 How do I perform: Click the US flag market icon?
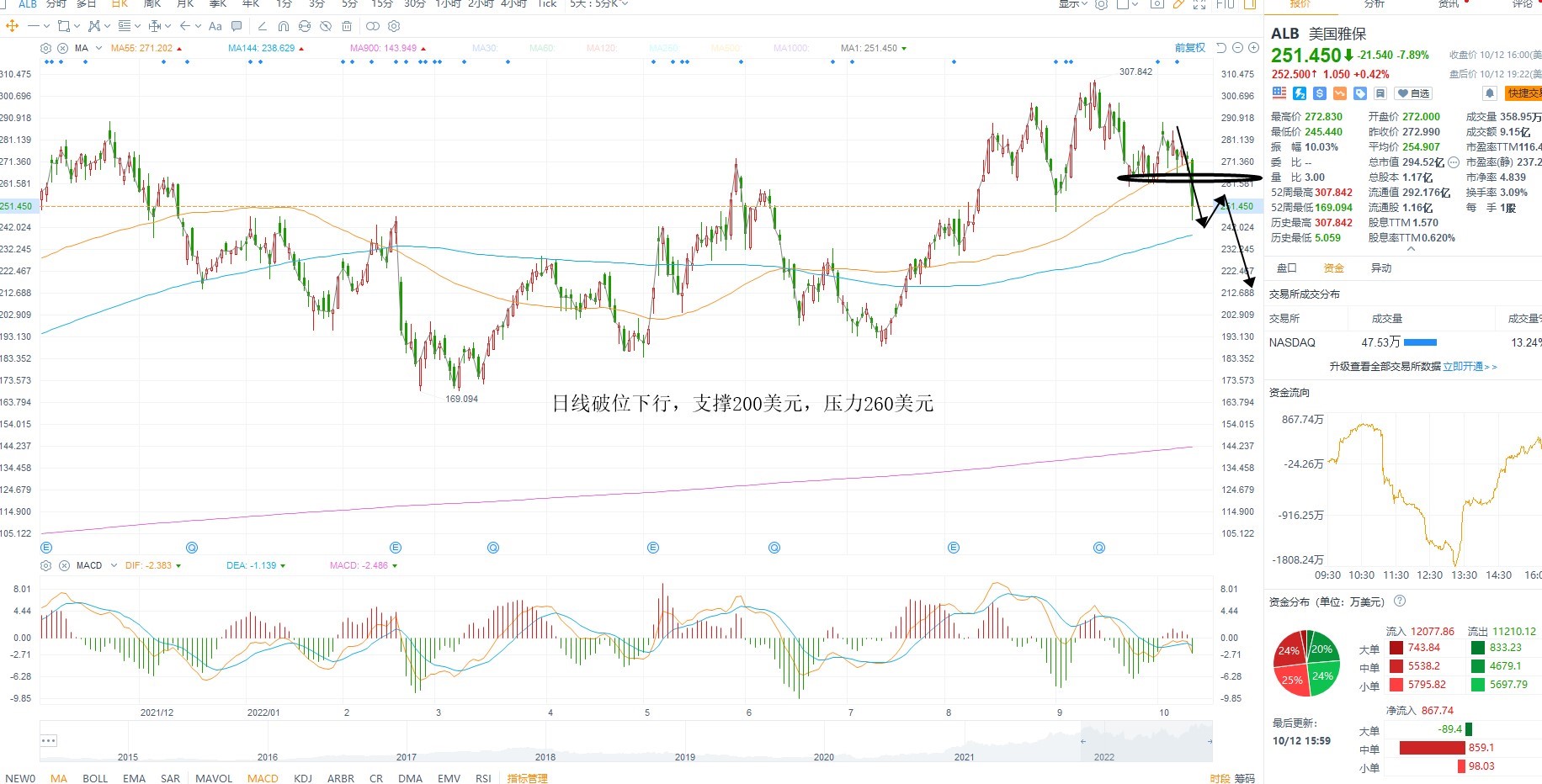[1279, 93]
